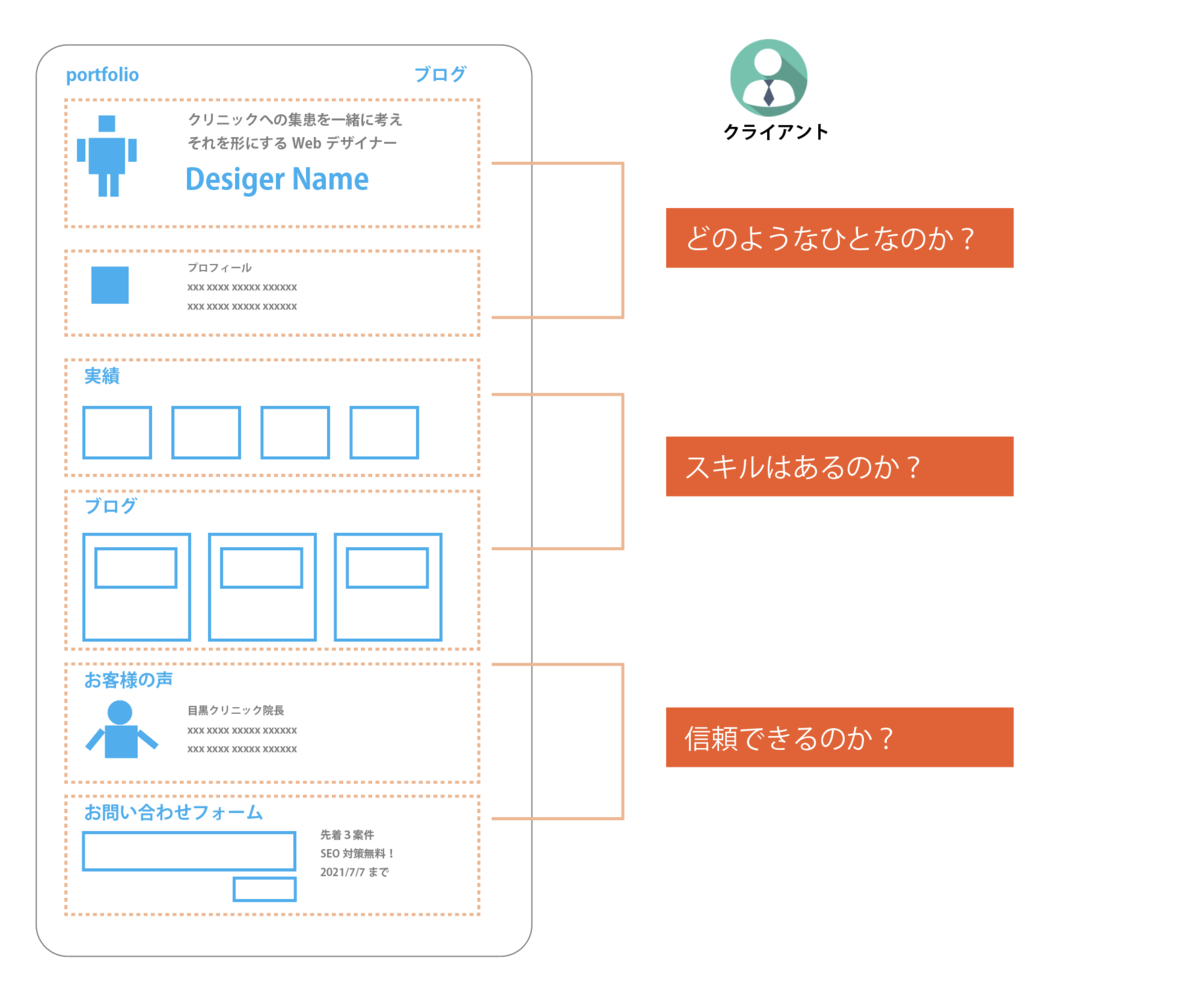Open the first thumbnail under 実績
Image resolution: width=1200 pixels, height=985 pixels.
pyautogui.click(x=117, y=432)
